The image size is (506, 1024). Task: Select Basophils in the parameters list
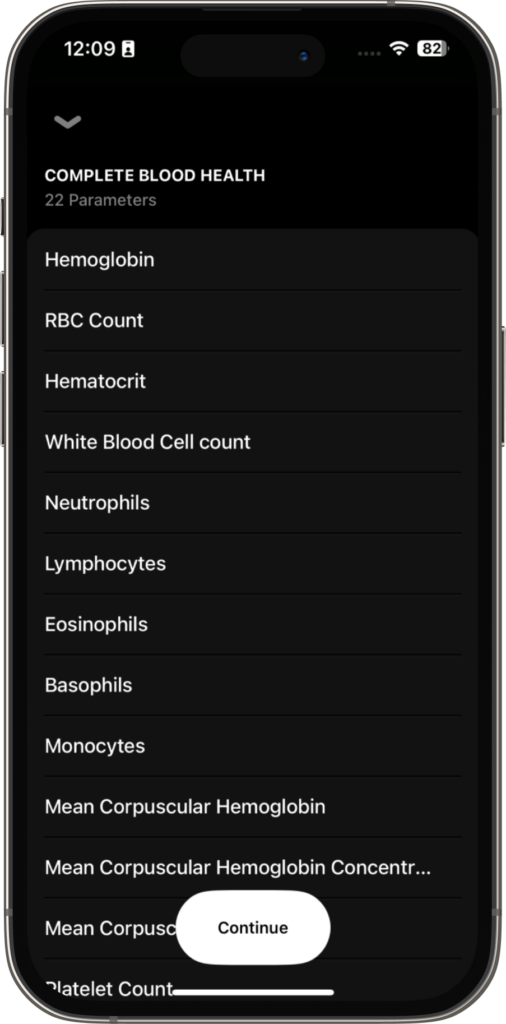pos(253,685)
